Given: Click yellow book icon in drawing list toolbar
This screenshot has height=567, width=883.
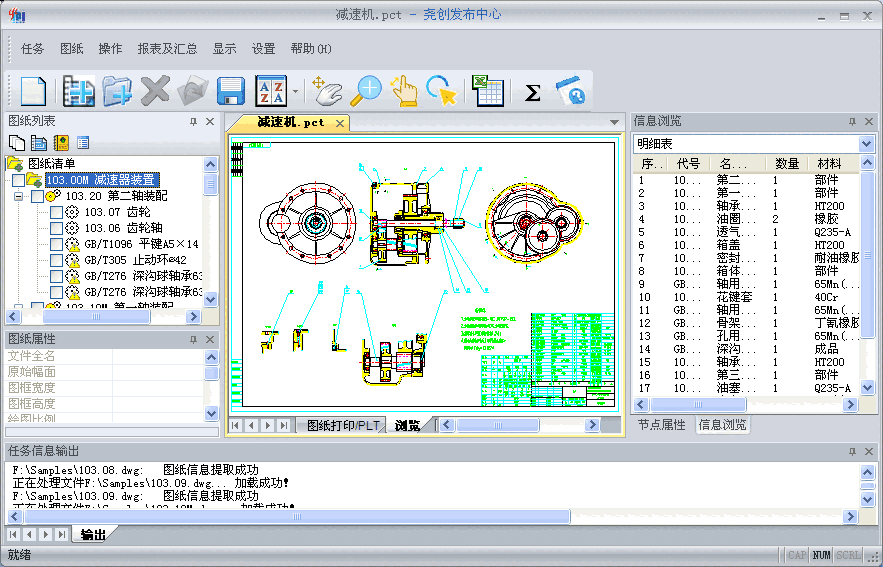Looking at the screenshot, I should [61, 143].
